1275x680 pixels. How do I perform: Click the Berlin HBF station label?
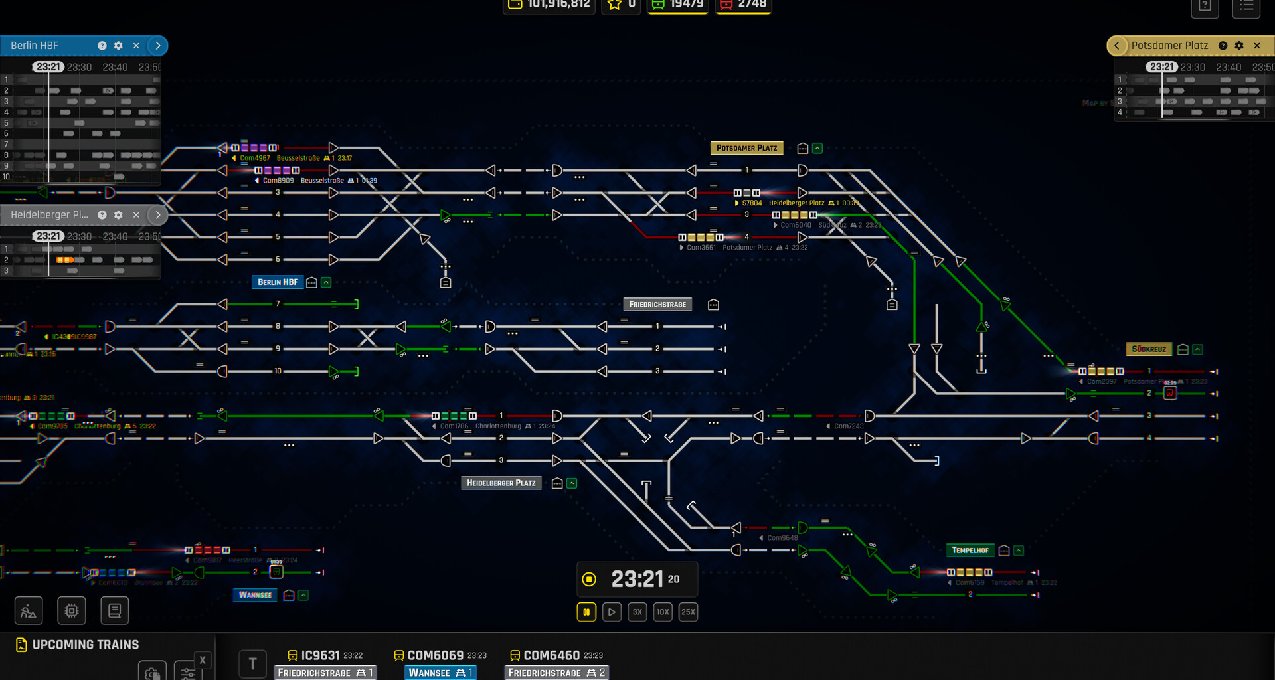pos(277,282)
